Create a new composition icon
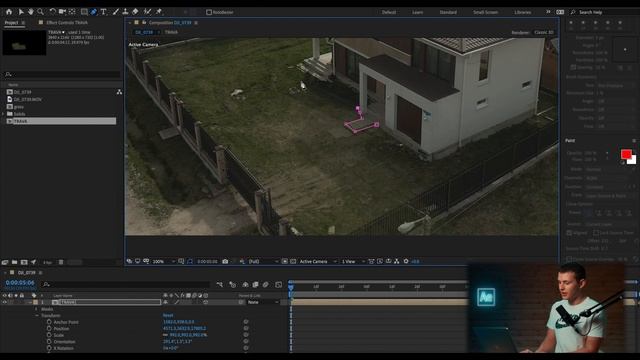Image resolution: width=640 pixels, height=360 pixels. [24, 262]
